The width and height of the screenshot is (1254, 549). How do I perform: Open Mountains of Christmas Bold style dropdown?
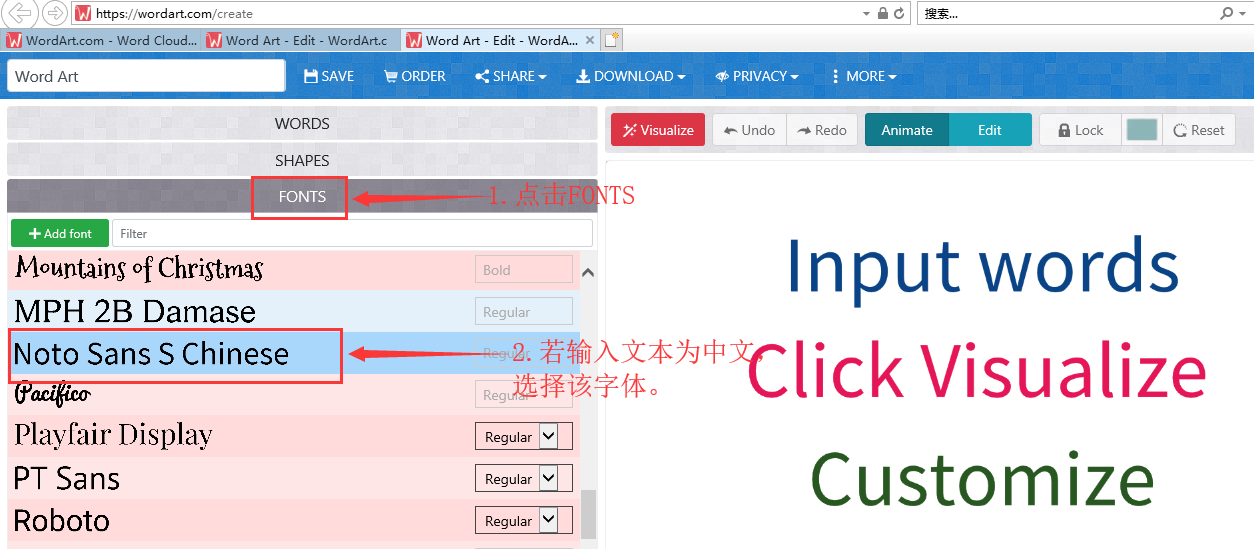pyautogui.click(x=524, y=270)
